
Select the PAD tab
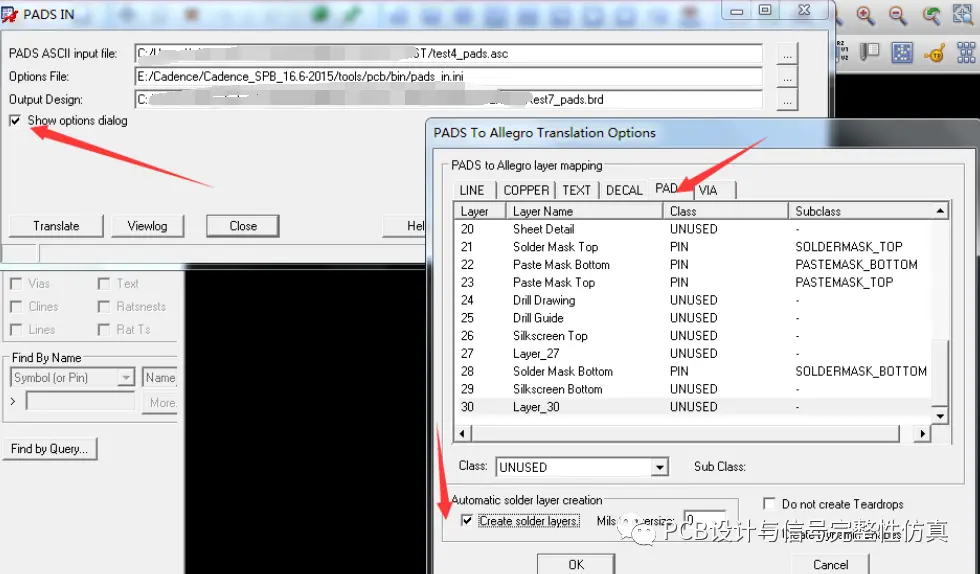coord(668,188)
